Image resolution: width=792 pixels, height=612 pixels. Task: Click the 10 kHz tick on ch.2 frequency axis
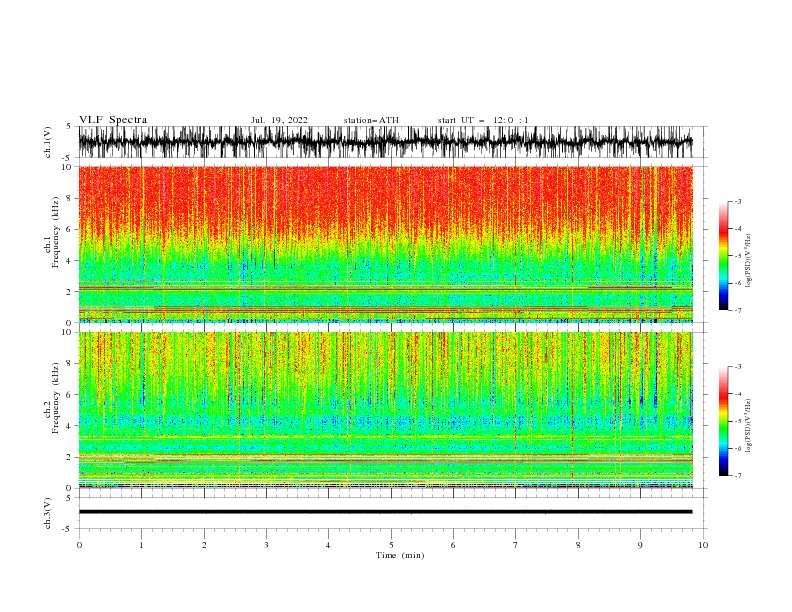tap(66, 332)
